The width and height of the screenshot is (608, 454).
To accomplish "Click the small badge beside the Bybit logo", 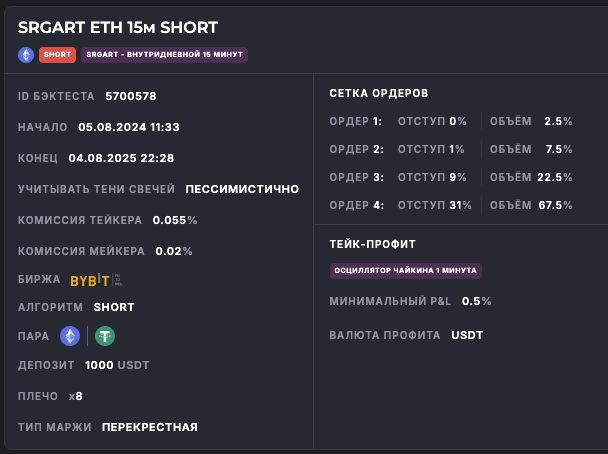I will pos(118,280).
